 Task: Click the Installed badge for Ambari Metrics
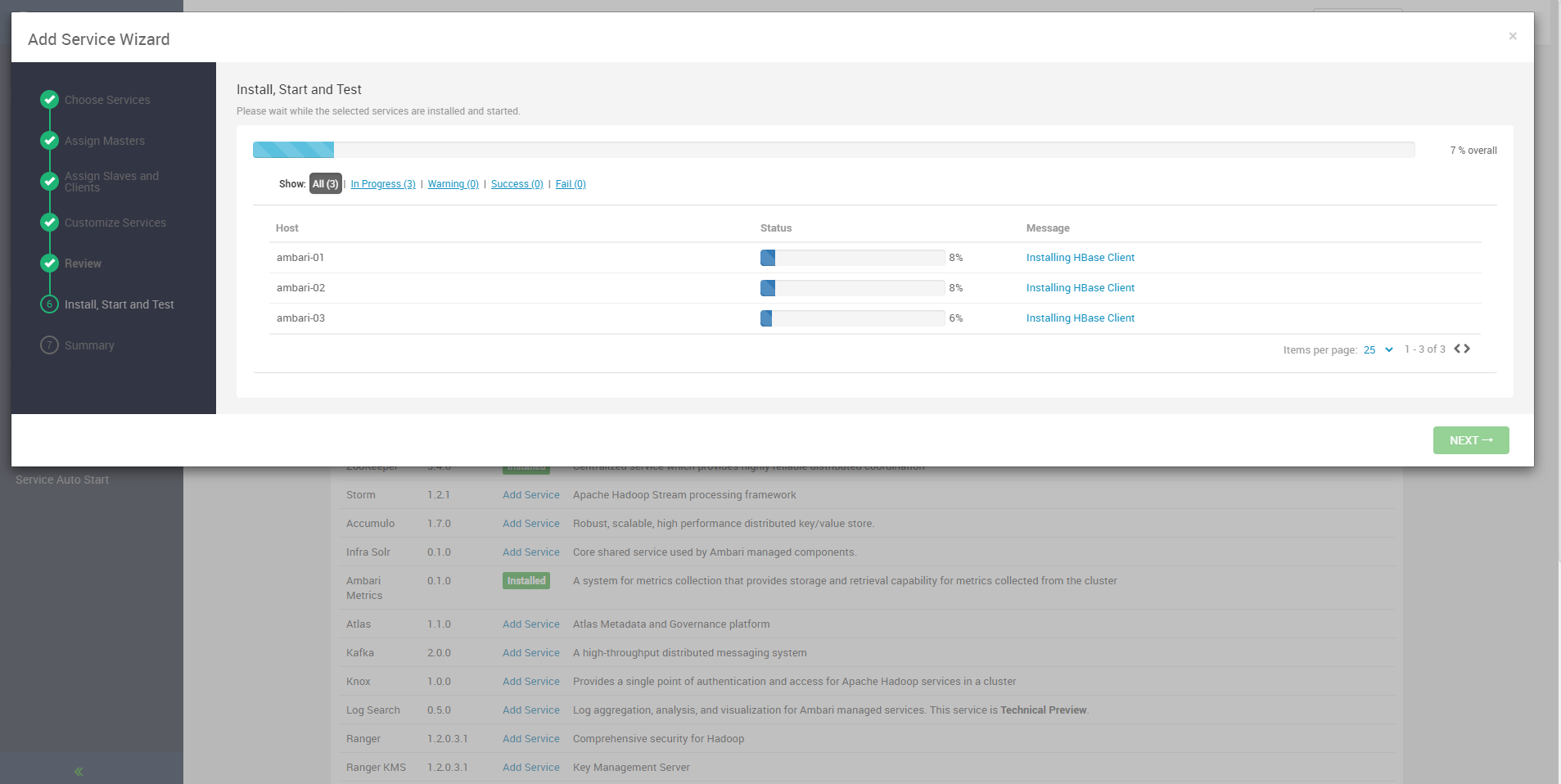526,581
